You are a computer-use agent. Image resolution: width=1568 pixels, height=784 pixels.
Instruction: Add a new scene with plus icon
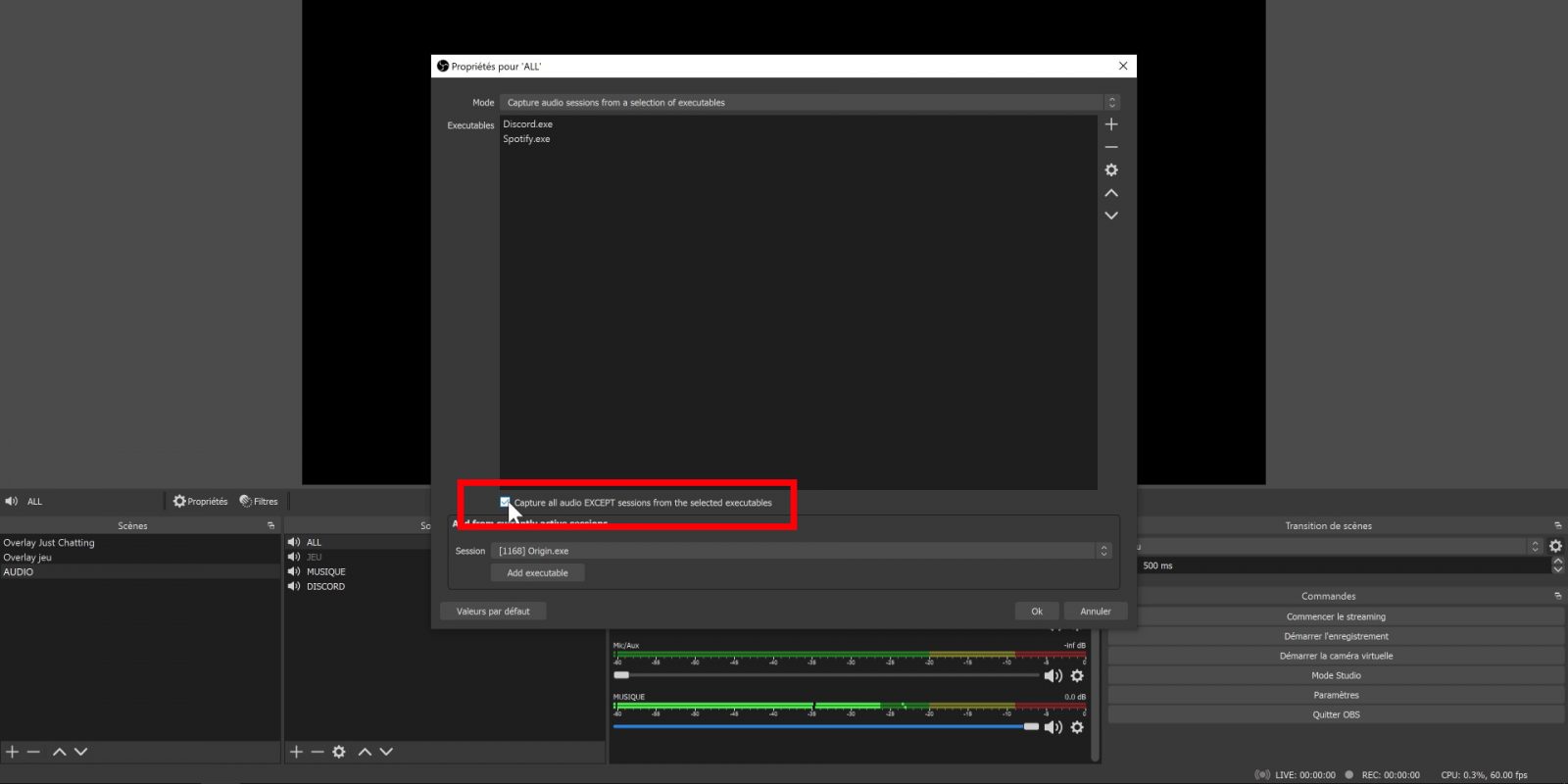(13, 752)
